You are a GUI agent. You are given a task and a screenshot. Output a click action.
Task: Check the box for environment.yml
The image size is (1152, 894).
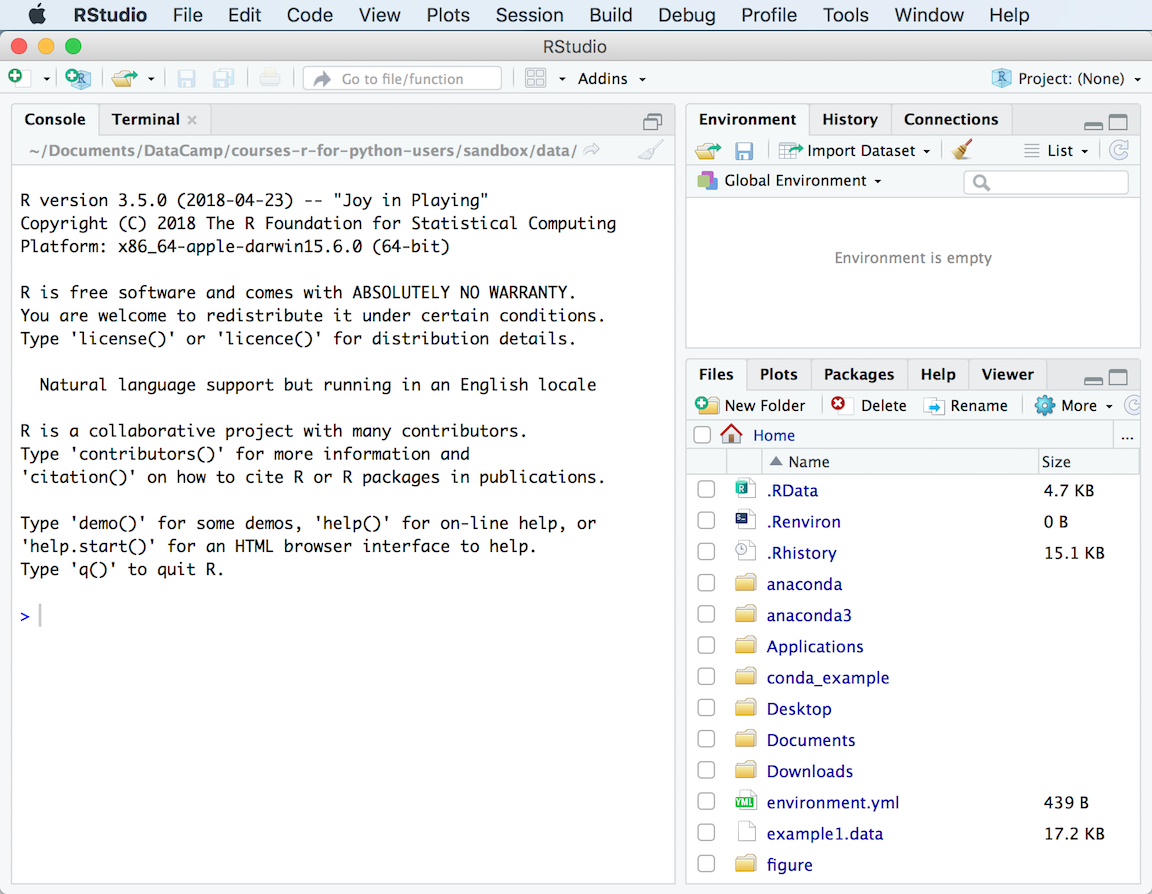click(x=706, y=801)
